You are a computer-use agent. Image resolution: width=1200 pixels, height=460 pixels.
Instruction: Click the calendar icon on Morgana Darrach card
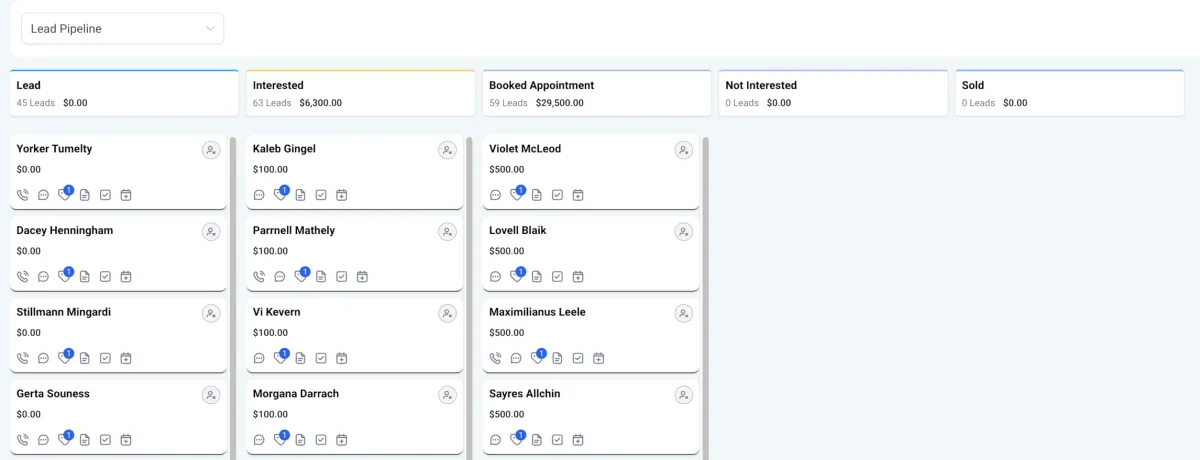coord(341,440)
